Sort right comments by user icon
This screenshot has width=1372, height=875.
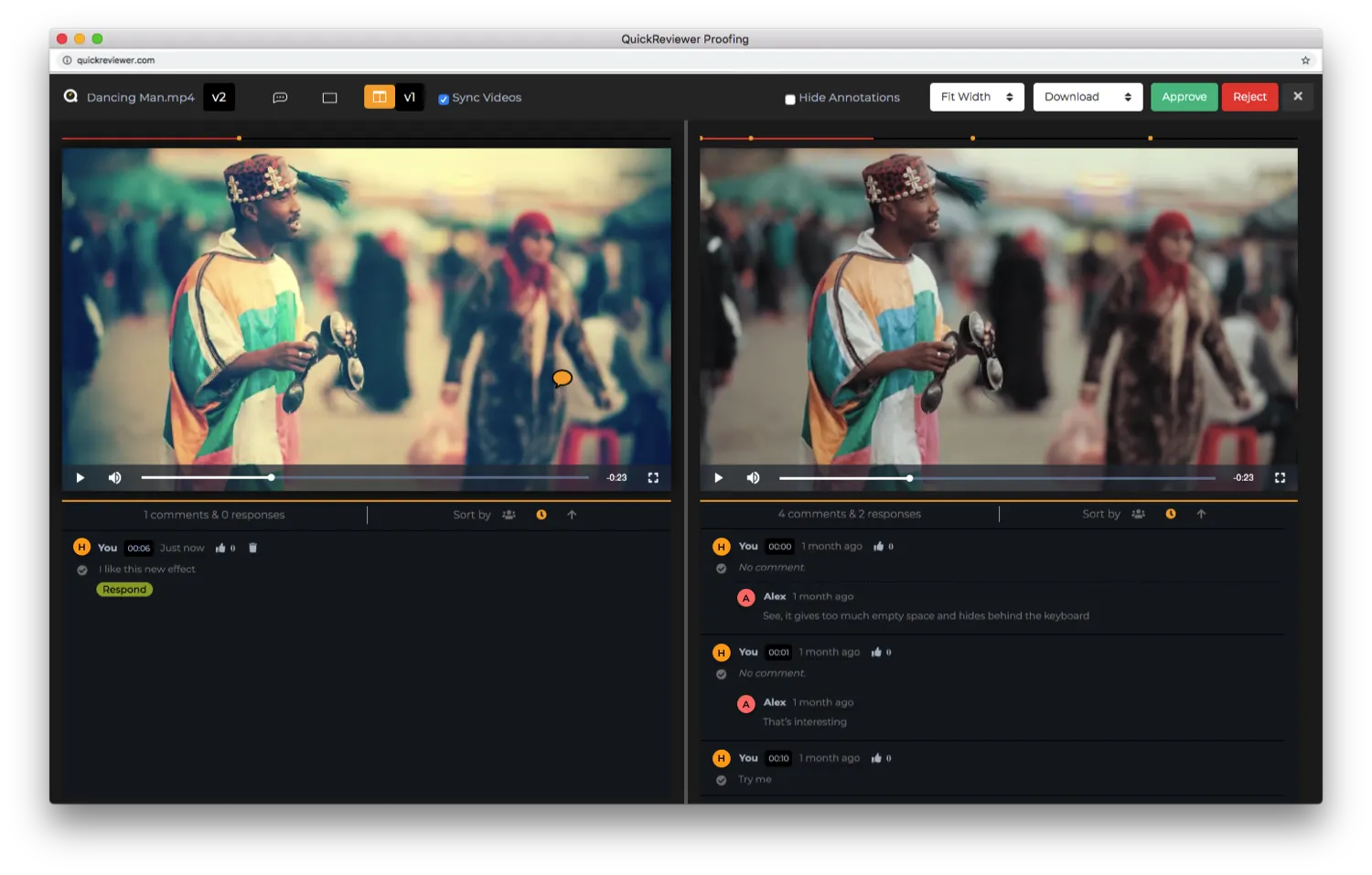(1138, 514)
